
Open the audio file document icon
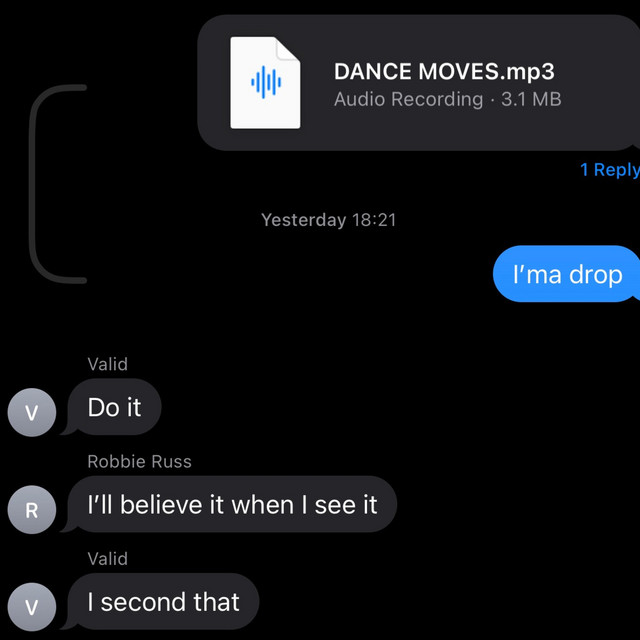[x=265, y=83]
